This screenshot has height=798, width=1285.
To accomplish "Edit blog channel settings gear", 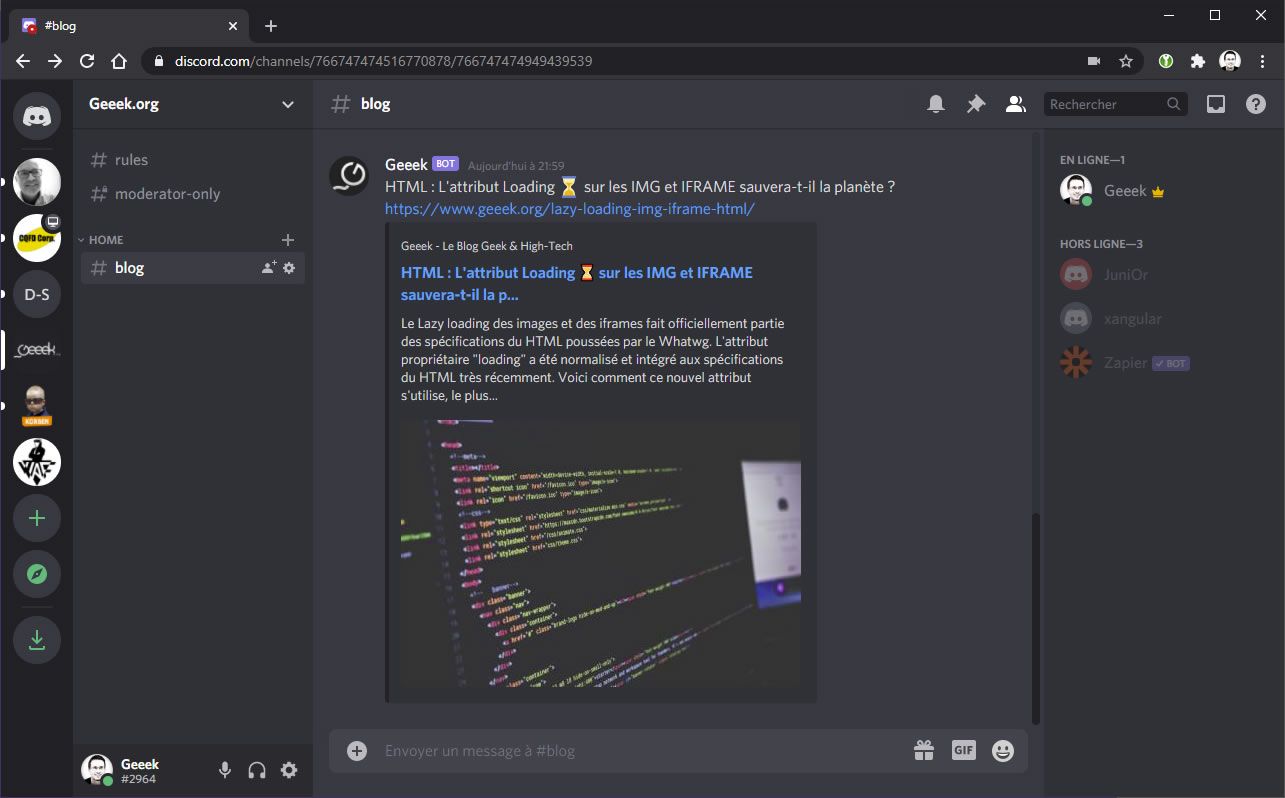I will click(x=289, y=268).
